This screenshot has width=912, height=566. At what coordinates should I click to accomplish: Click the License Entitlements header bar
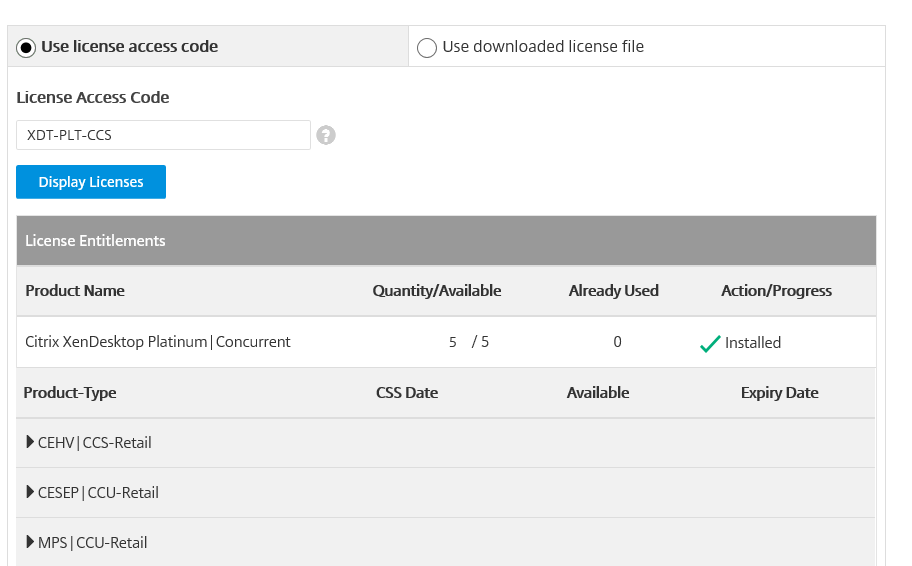[446, 241]
